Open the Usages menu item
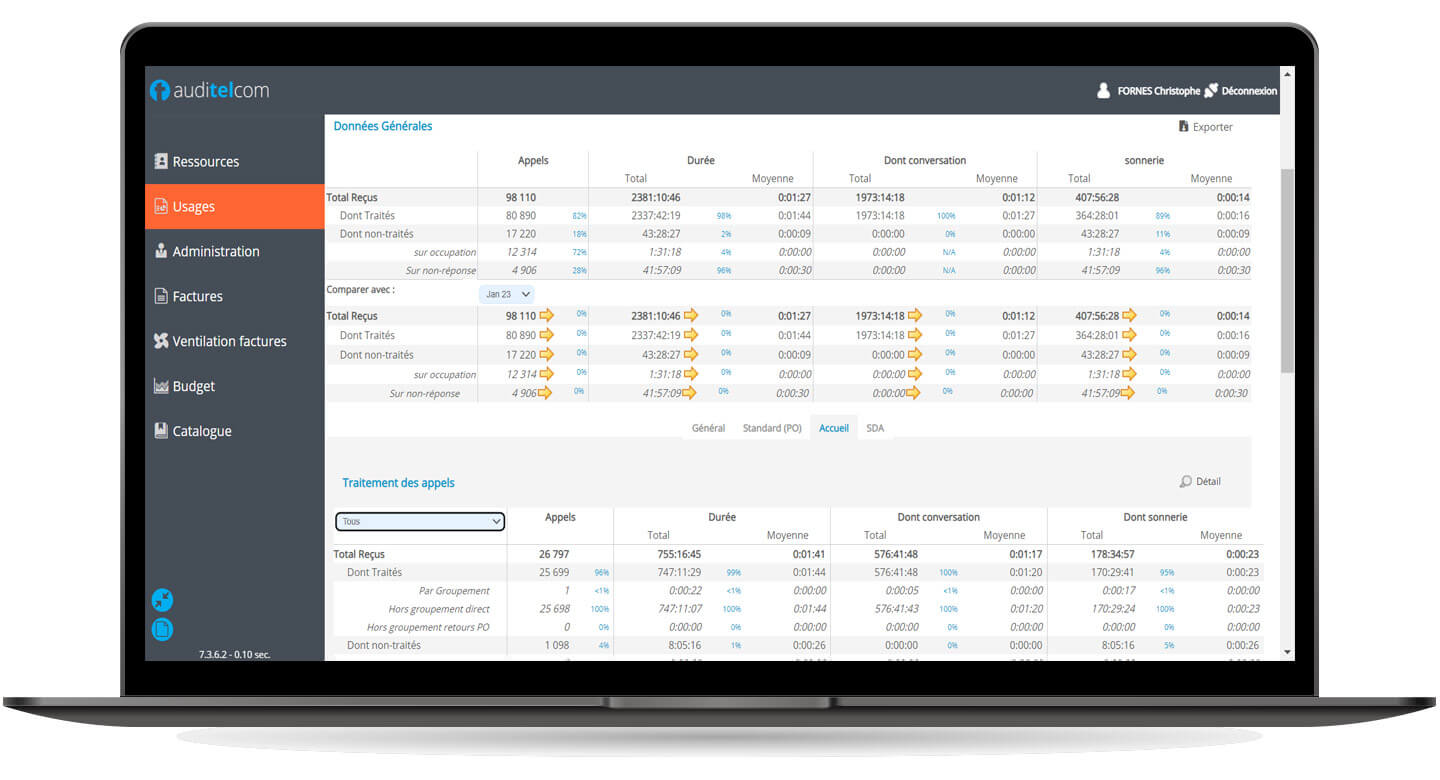The image size is (1440, 780). [194, 207]
